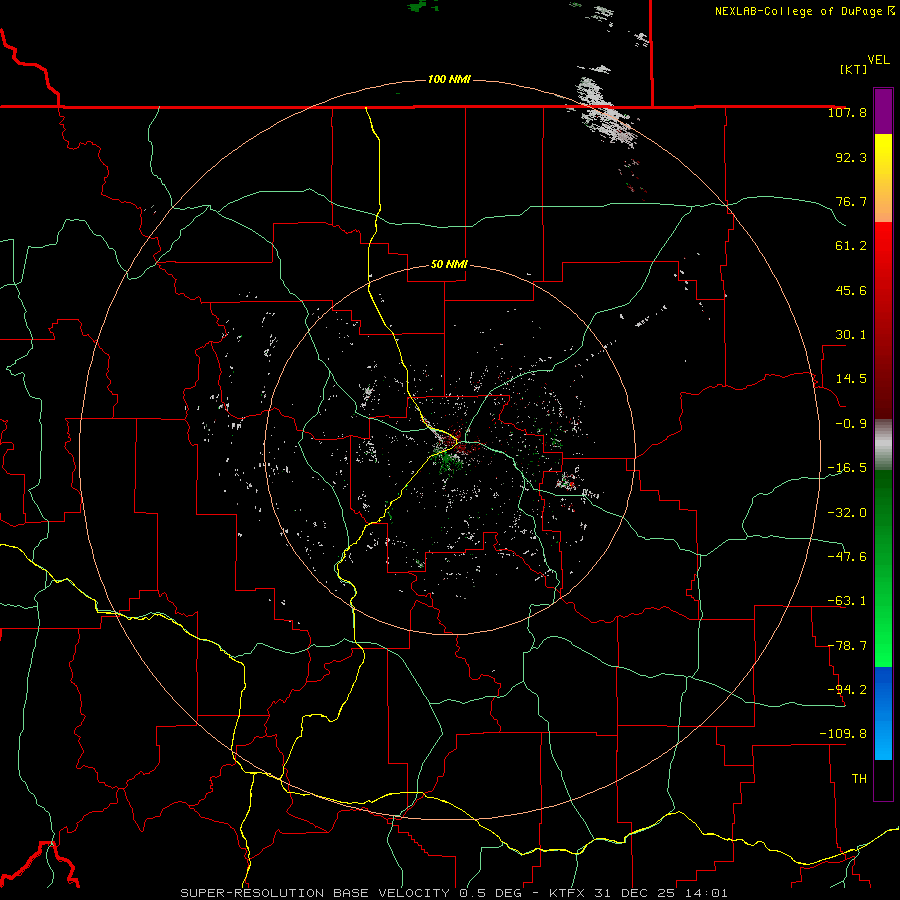900x900 pixels.
Task: Click the -16.5 velocity scale value
Action: pyautogui.click(x=847, y=468)
